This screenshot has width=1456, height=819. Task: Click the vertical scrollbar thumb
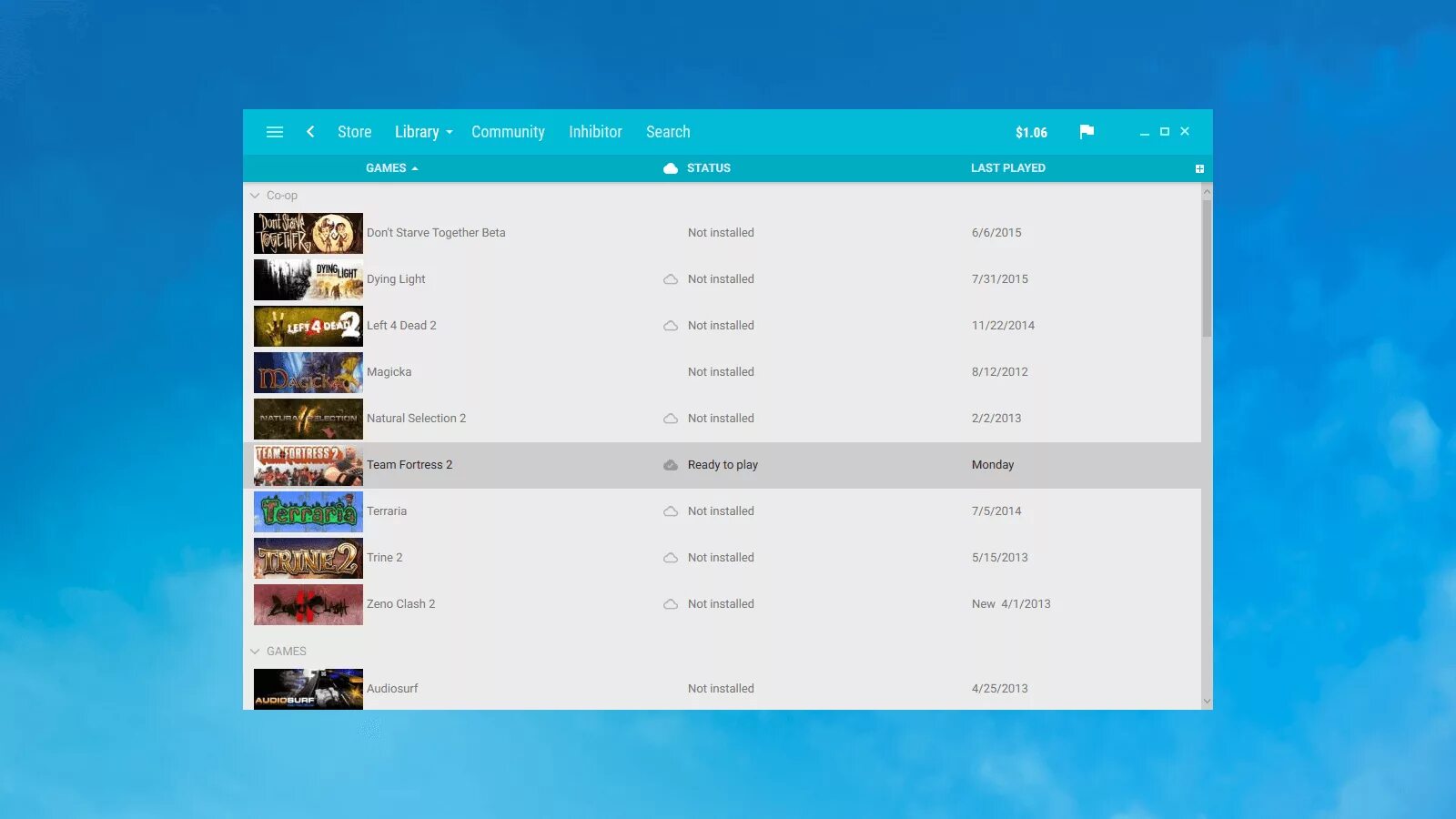(1207, 268)
